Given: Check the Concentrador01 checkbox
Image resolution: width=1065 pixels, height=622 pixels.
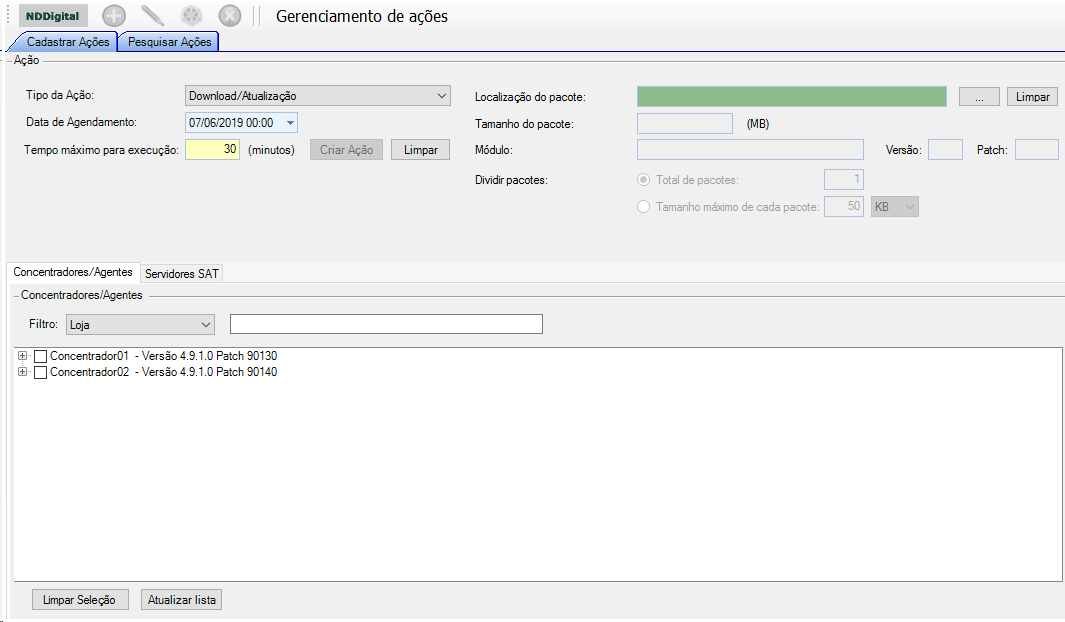Looking at the screenshot, I should [x=40, y=356].
